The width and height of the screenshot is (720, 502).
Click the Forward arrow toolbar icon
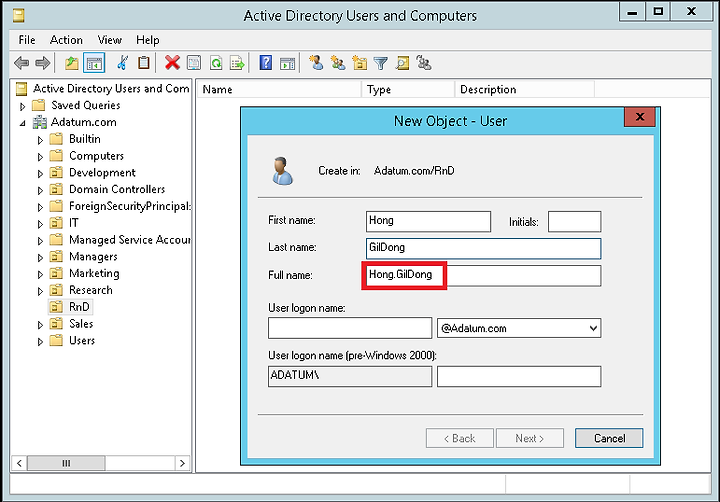[43, 63]
